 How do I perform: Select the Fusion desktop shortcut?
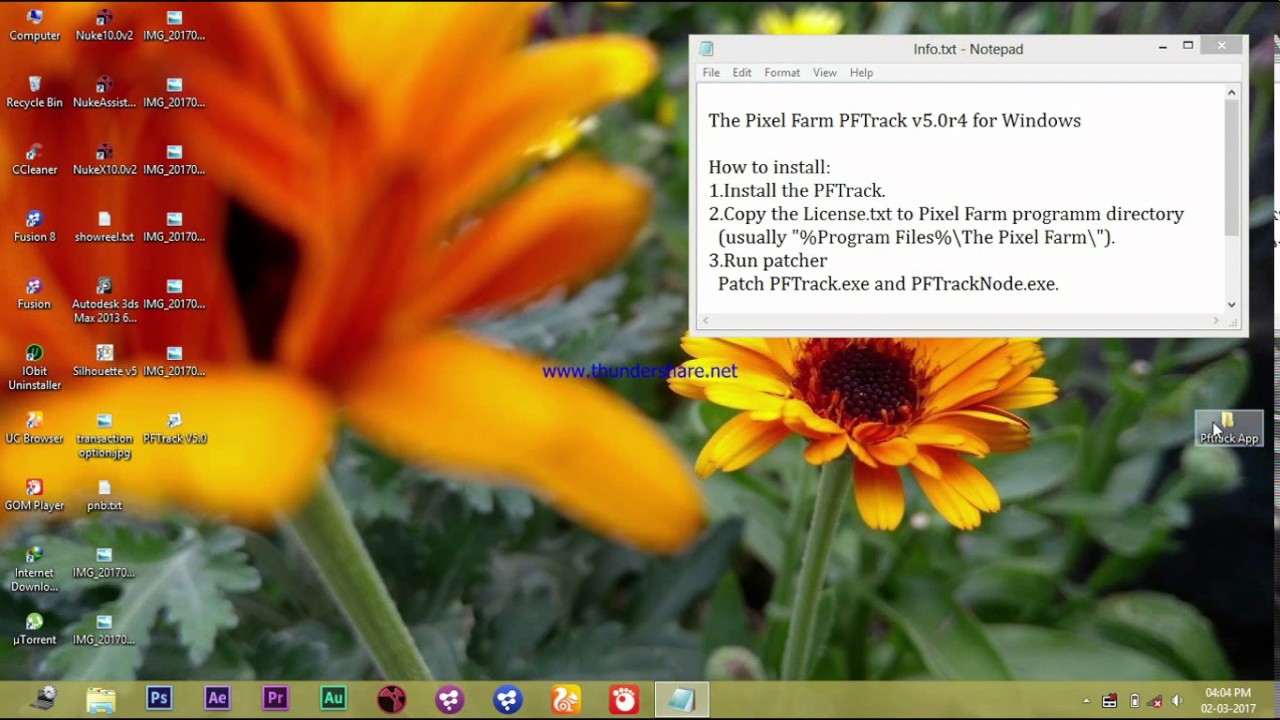point(34,294)
